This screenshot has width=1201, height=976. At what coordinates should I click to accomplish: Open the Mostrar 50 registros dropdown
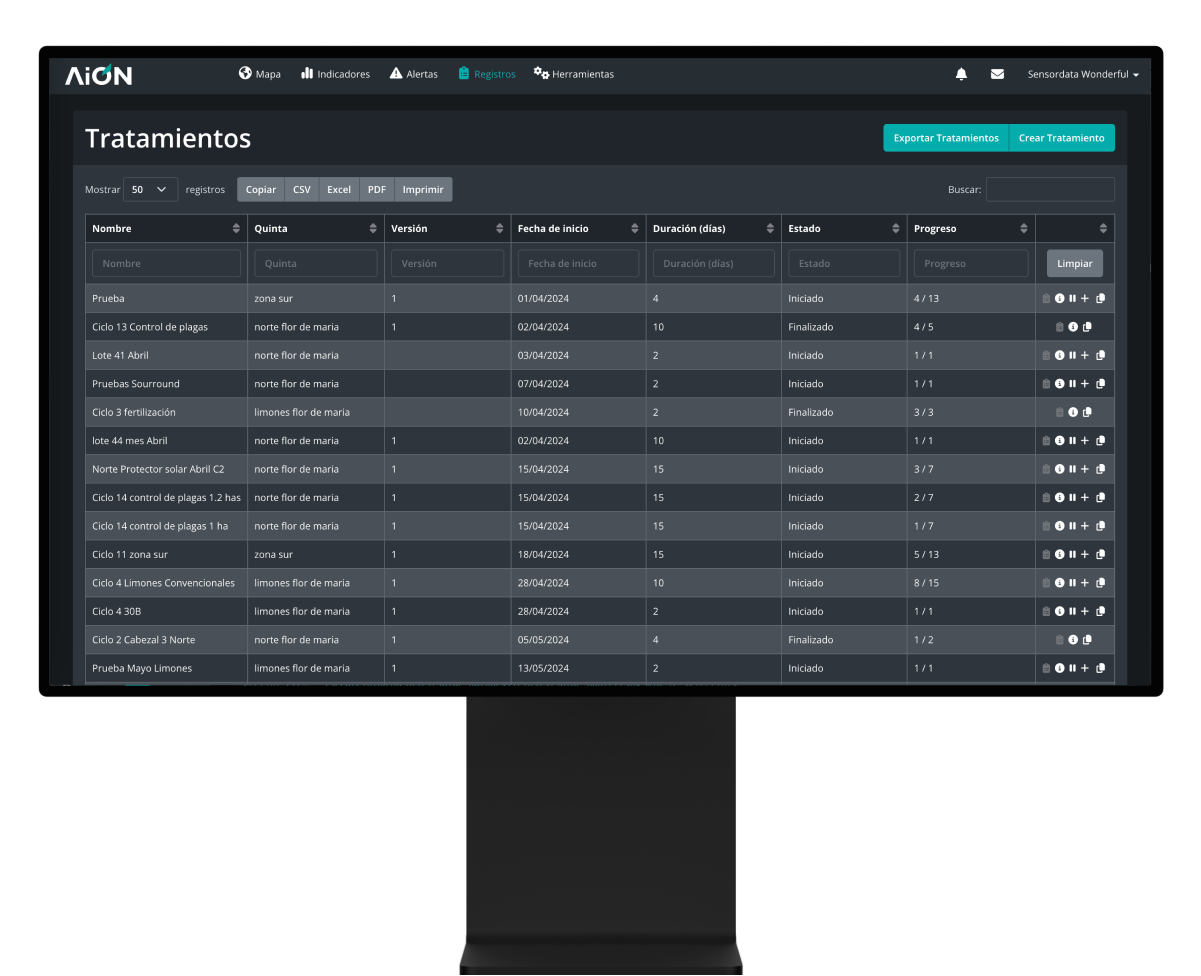(150, 189)
